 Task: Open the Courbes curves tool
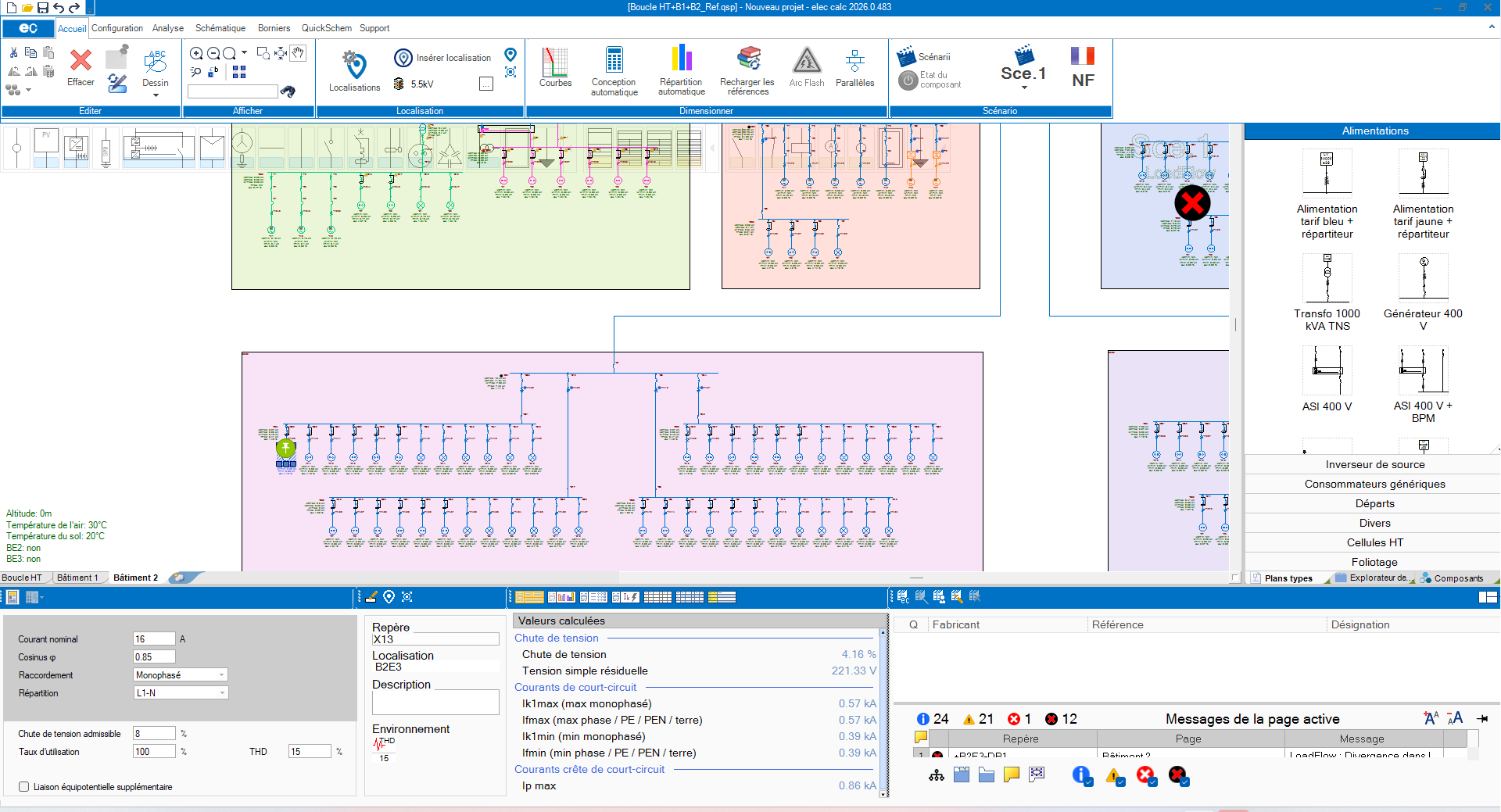tap(555, 67)
